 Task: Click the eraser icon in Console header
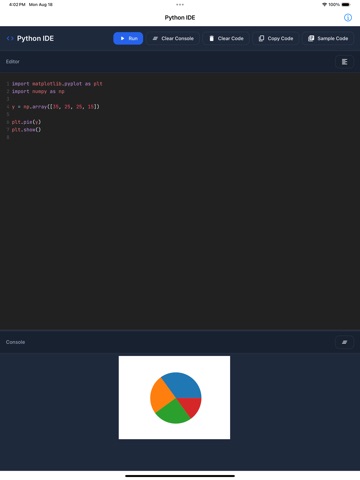(344, 342)
